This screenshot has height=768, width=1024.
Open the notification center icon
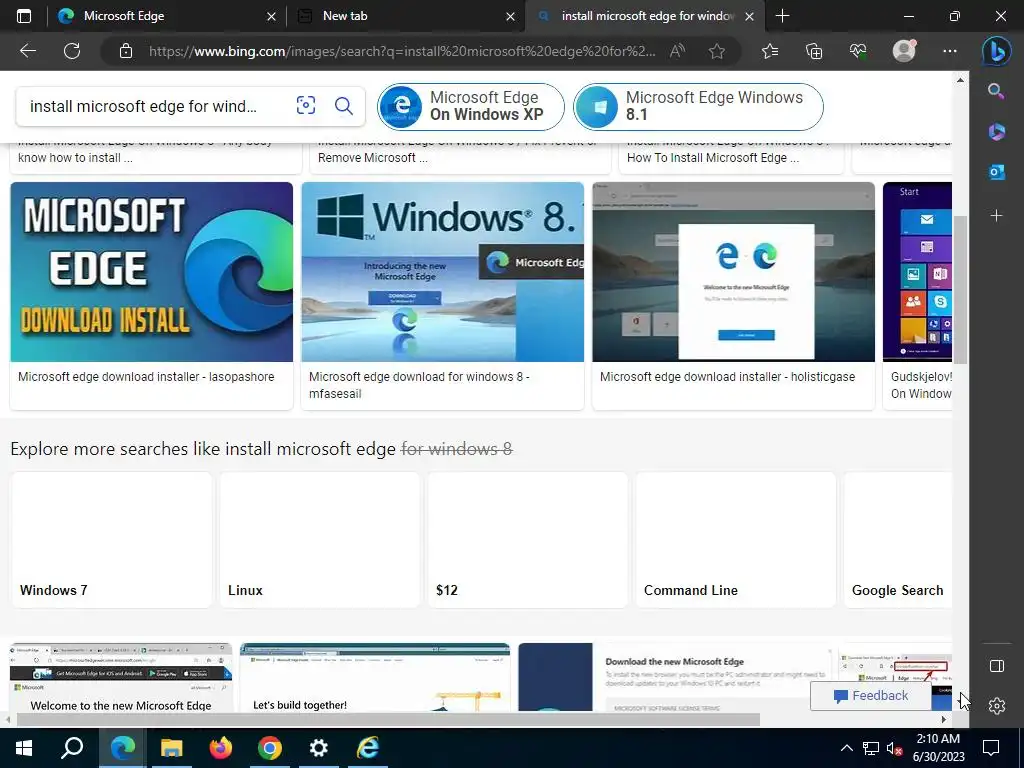click(991, 748)
